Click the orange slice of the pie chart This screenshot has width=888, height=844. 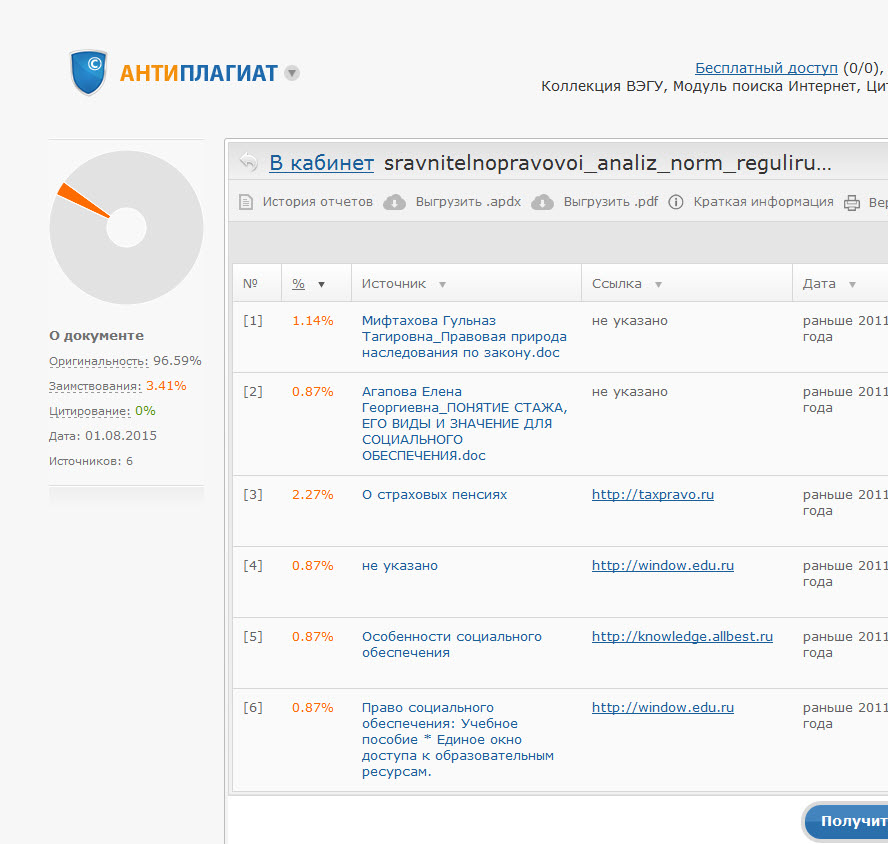click(x=83, y=200)
